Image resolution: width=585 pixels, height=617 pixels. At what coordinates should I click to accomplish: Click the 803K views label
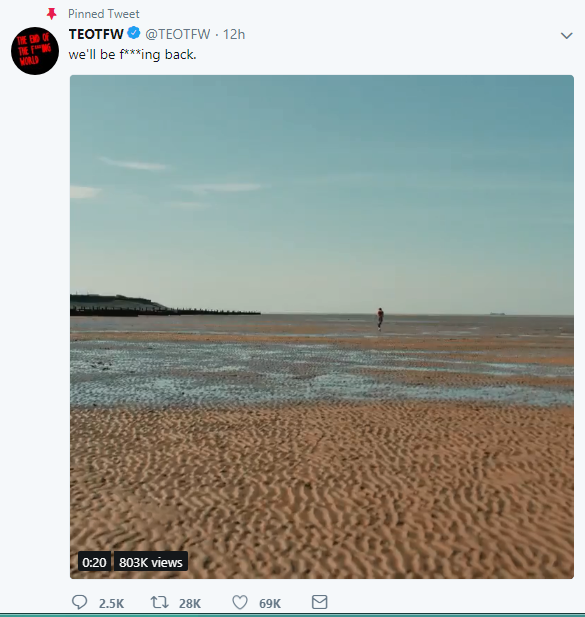151,562
